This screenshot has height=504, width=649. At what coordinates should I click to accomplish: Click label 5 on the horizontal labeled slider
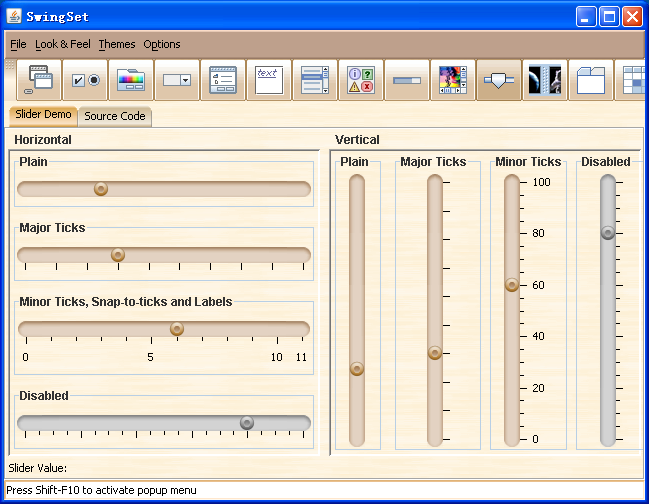click(x=151, y=357)
